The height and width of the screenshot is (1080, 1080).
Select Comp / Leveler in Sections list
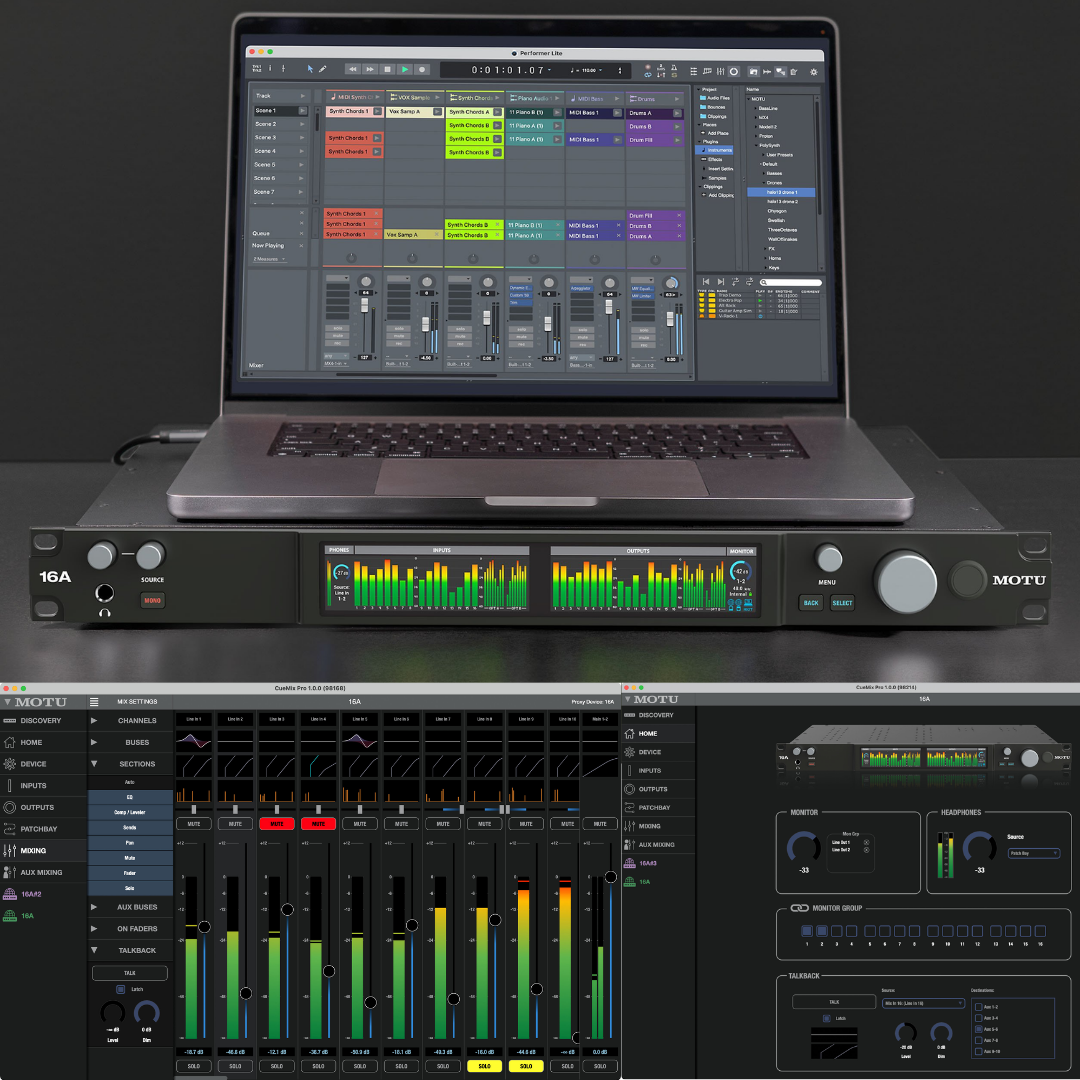pyautogui.click(x=130, y=812)
